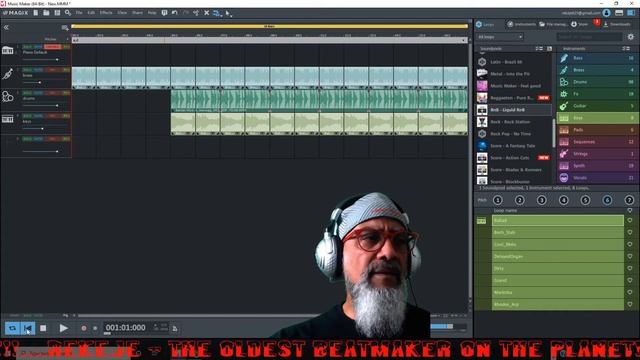
Task: Select RnB - Liquid RnB soundpool
Action: click(x=514, y=110)
